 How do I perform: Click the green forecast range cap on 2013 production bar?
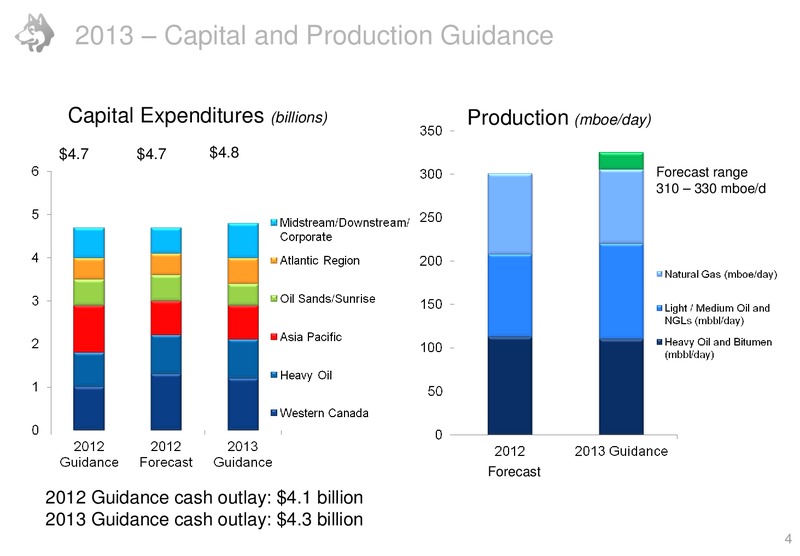621,161
